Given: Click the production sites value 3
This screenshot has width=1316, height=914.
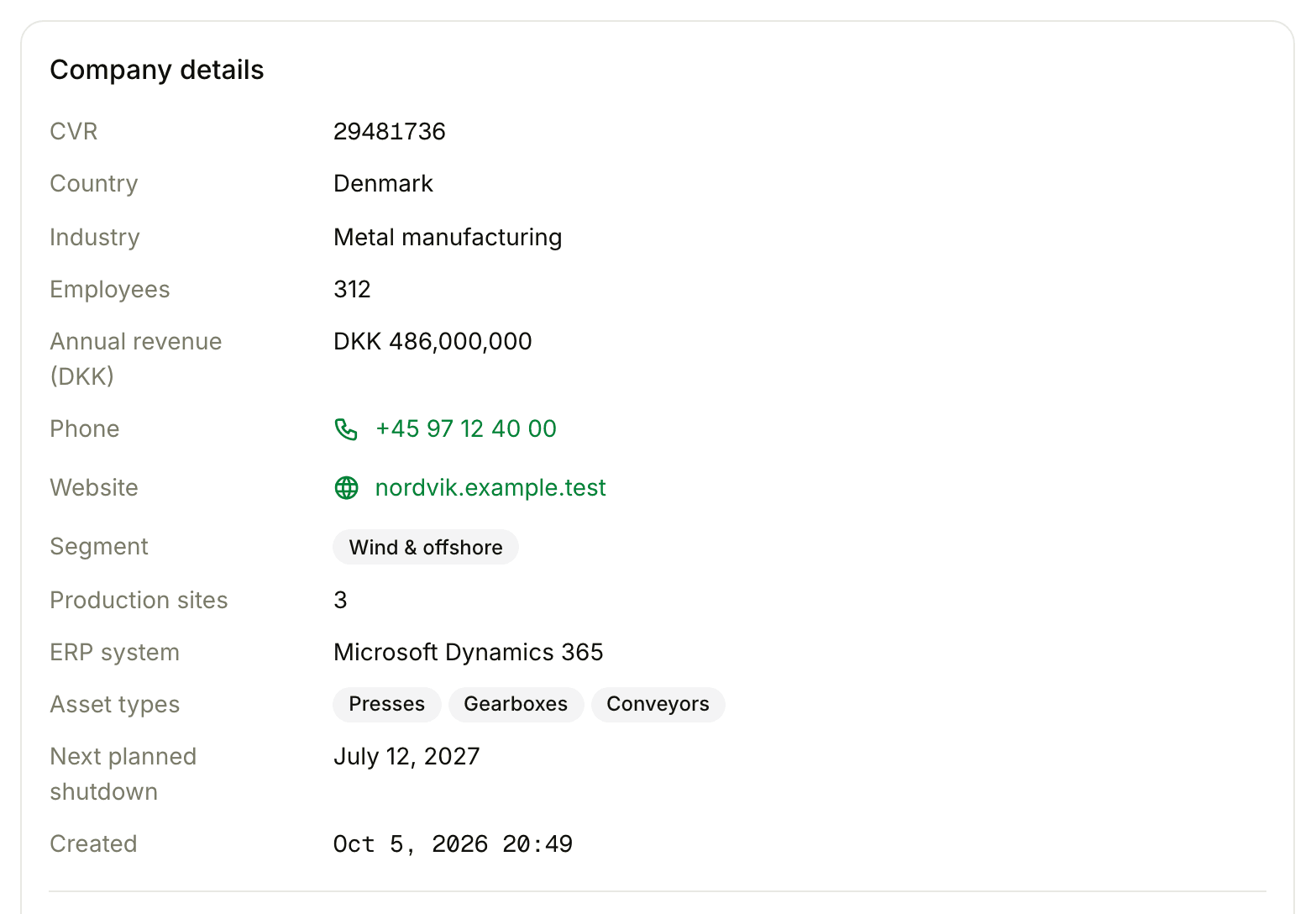Looking at the screenshot, I should click(340, 600).
